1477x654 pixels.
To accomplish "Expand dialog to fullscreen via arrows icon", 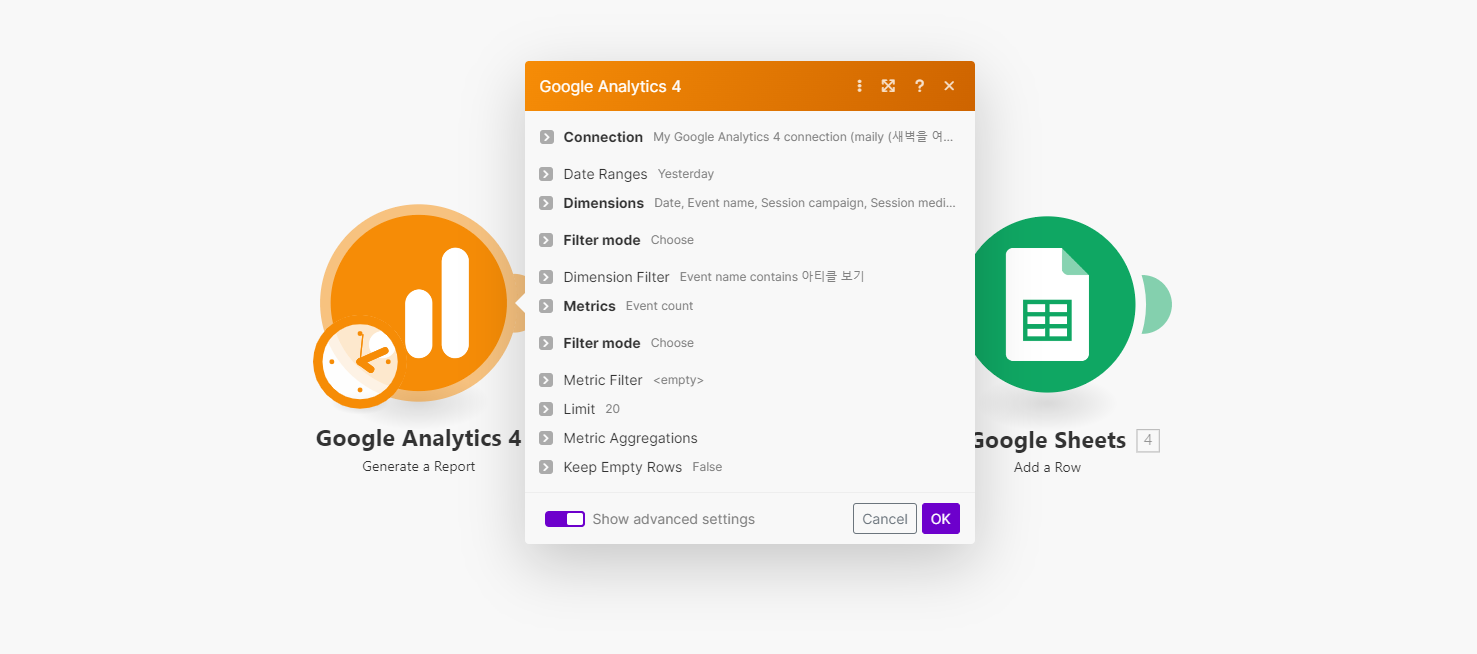I will (888, 86).
